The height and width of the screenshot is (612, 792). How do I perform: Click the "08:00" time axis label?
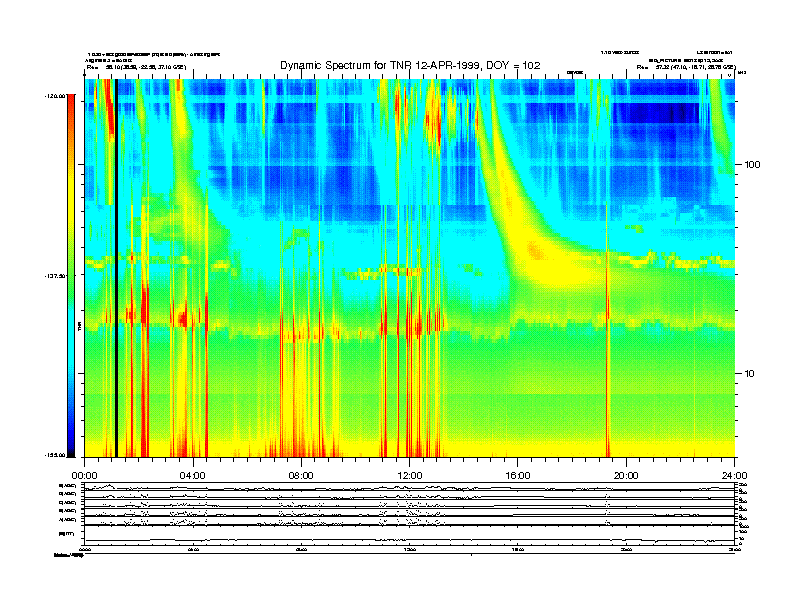click(301, 476)
